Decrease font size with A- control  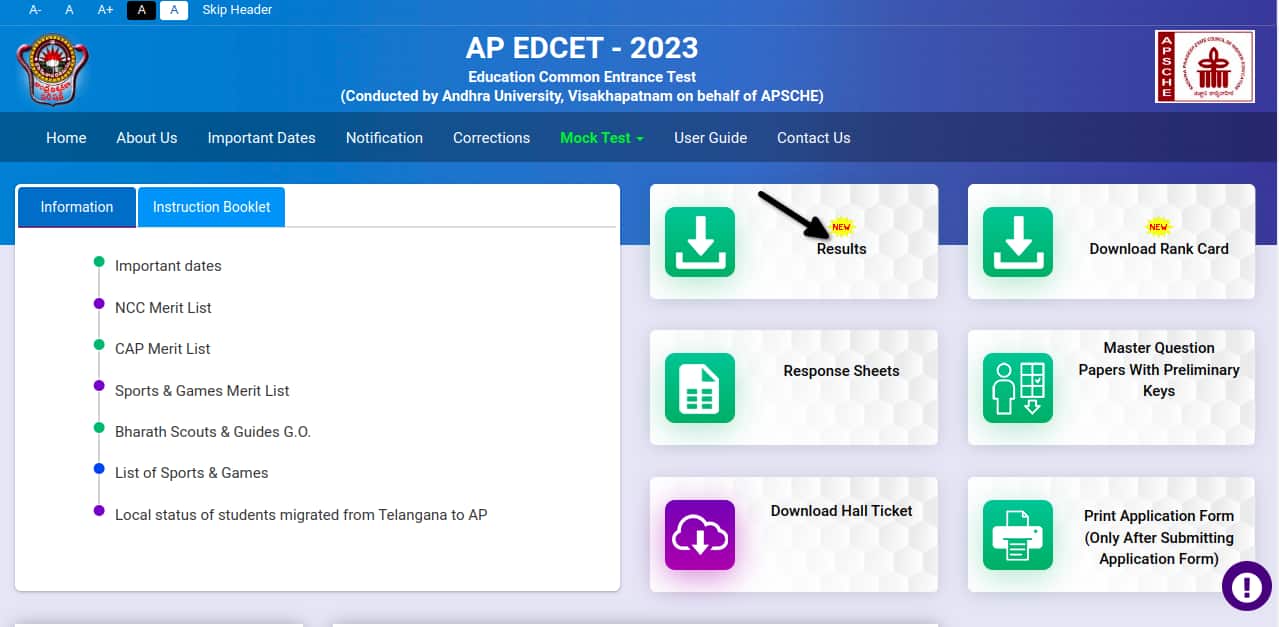[x=36, y=10]
